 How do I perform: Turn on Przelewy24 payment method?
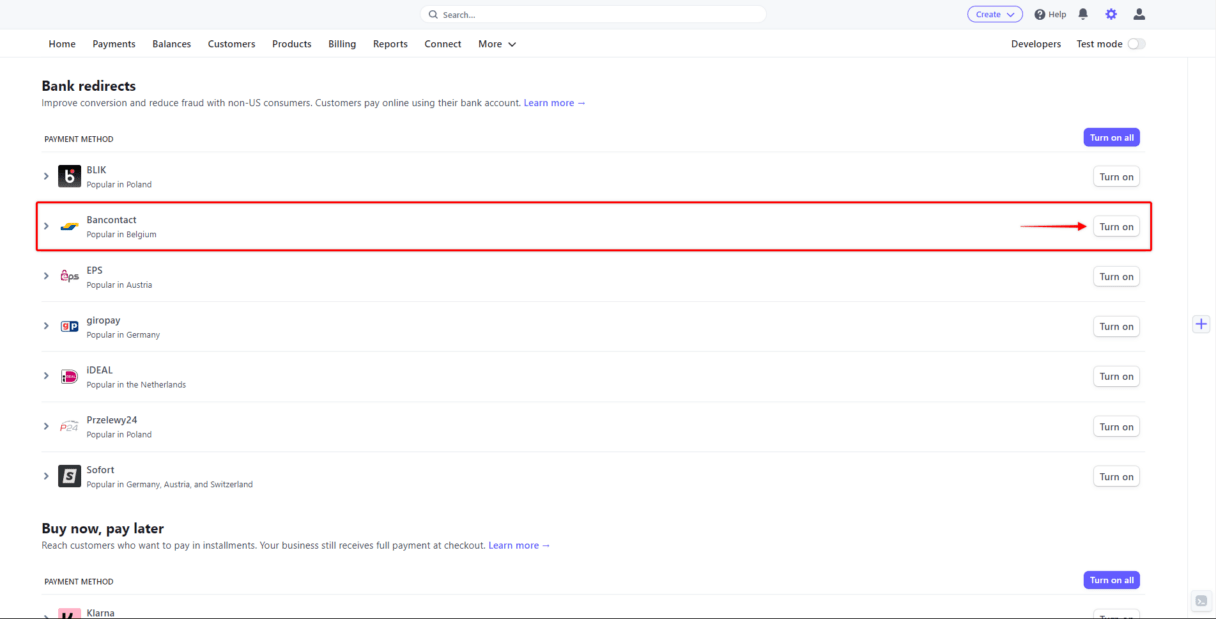coord(1116,427)
